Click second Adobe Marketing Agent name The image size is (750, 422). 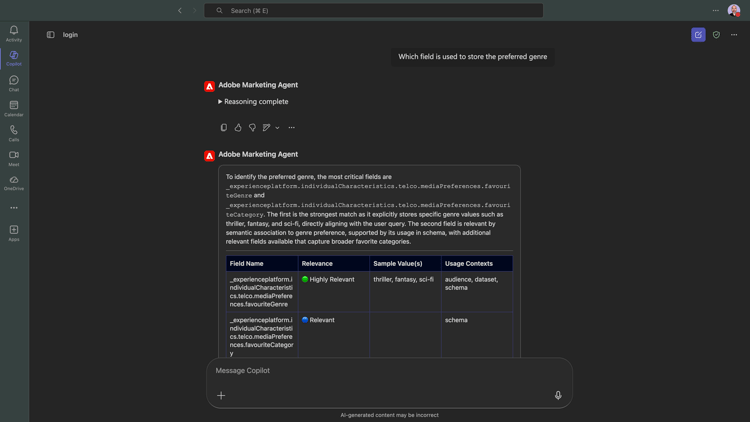258,154
